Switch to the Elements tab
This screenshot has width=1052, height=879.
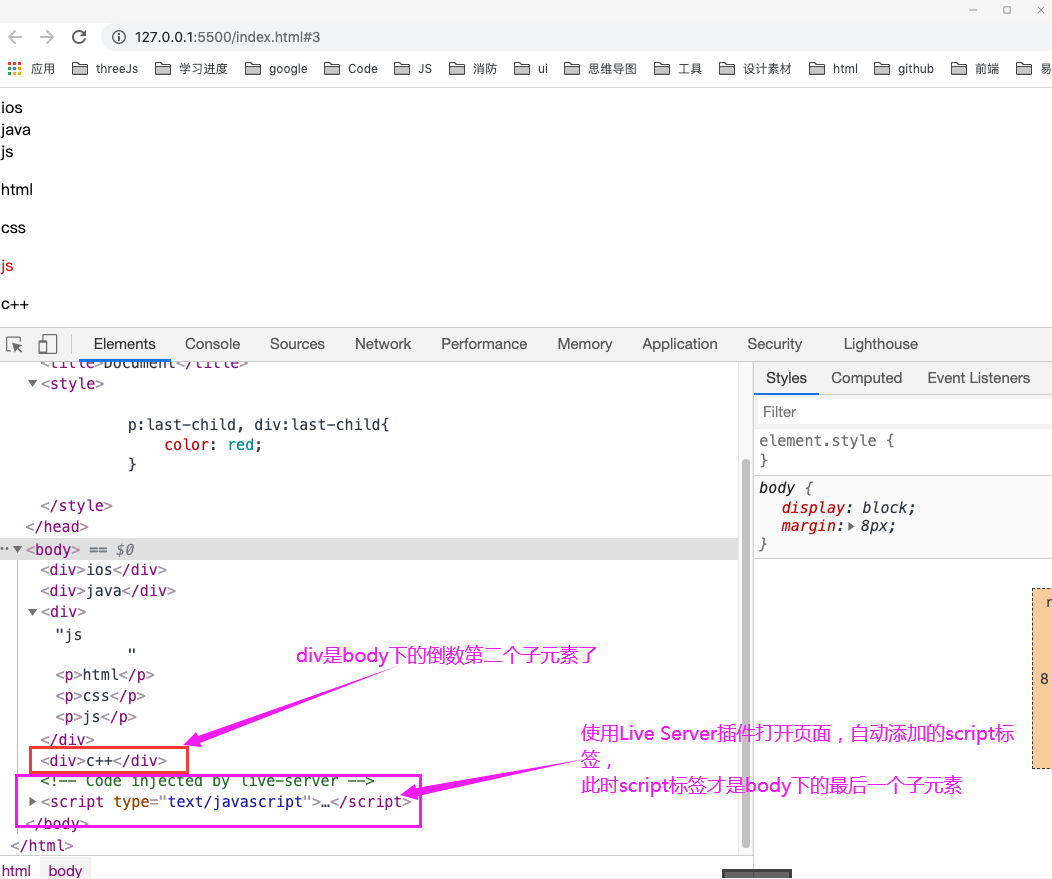(x=124, y=344)
